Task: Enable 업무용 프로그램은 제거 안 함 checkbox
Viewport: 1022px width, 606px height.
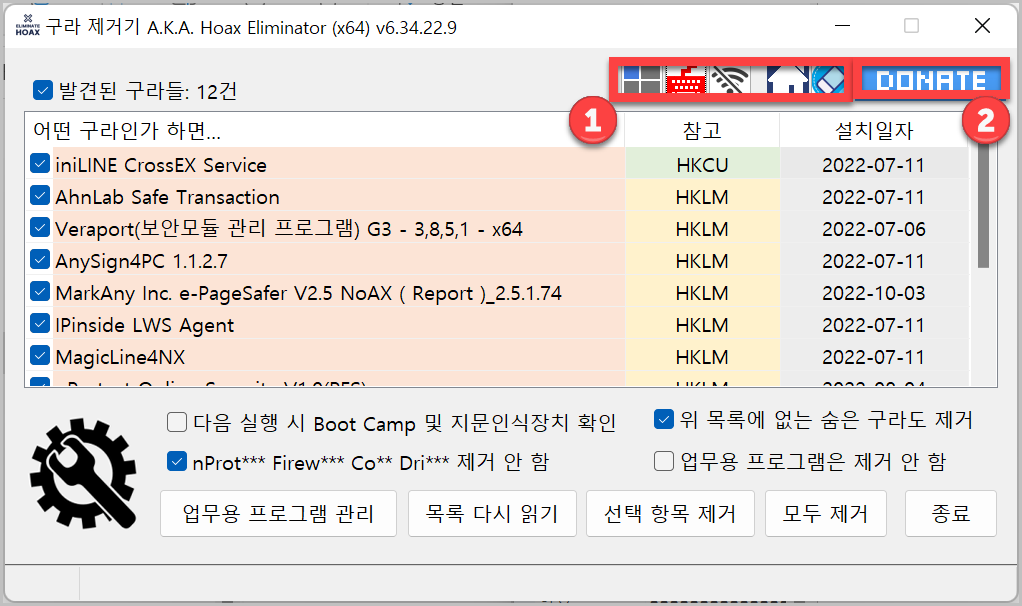Action: [664, 461]
